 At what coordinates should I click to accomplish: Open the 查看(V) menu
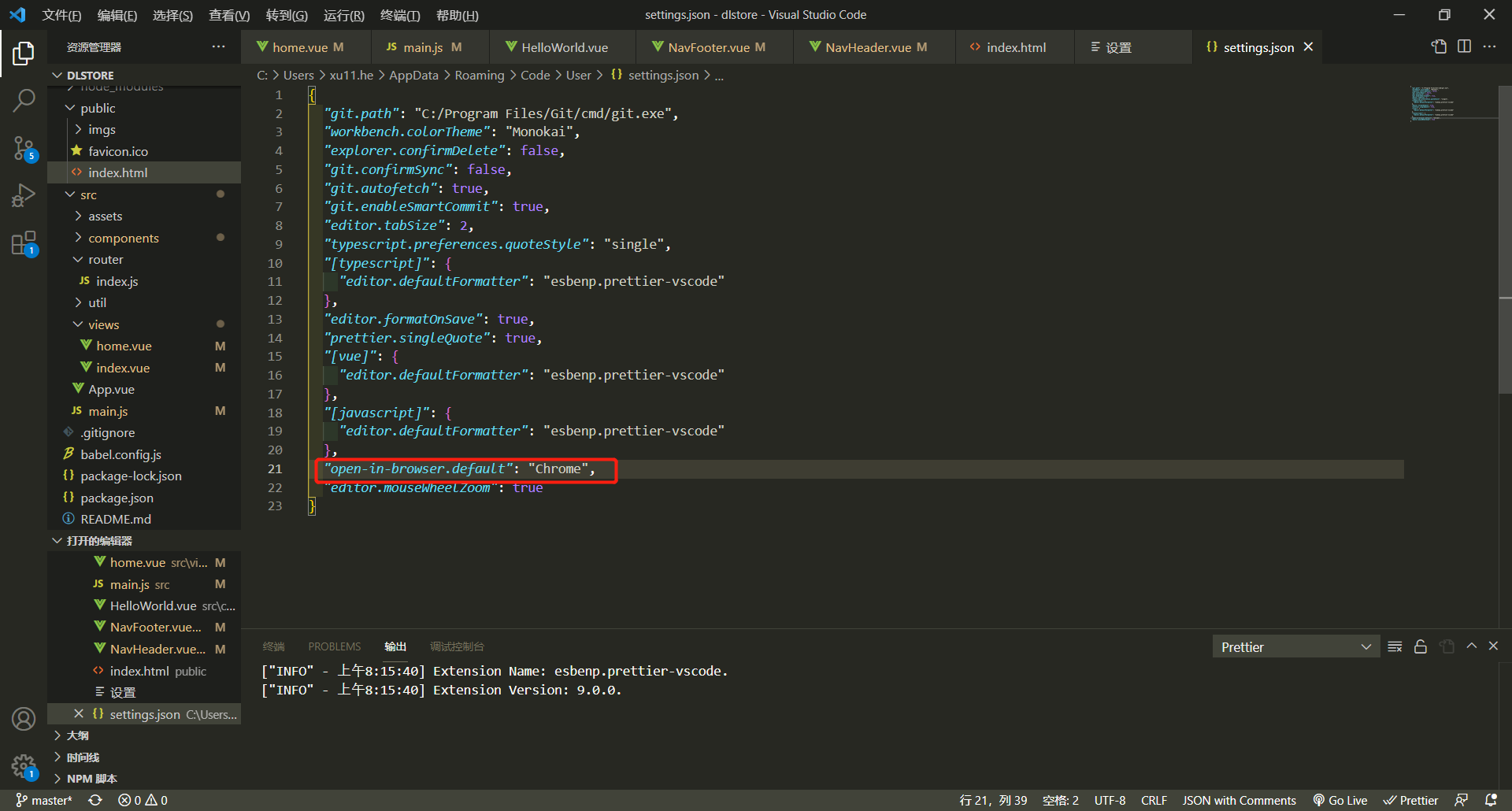pyautogui.click(x=229, y=15)
